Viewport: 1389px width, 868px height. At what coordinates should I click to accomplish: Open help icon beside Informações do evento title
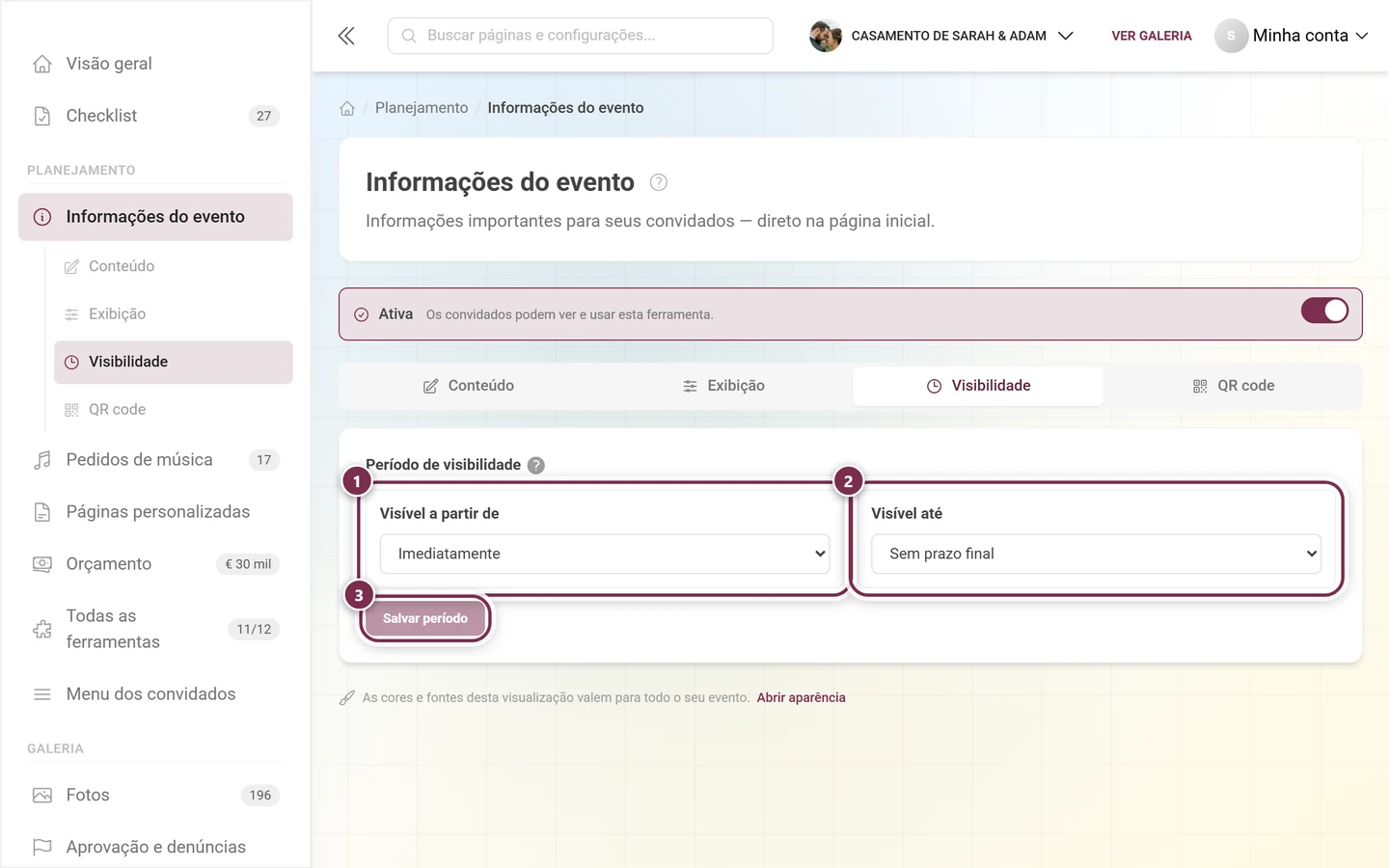click(x=659, y=182)
